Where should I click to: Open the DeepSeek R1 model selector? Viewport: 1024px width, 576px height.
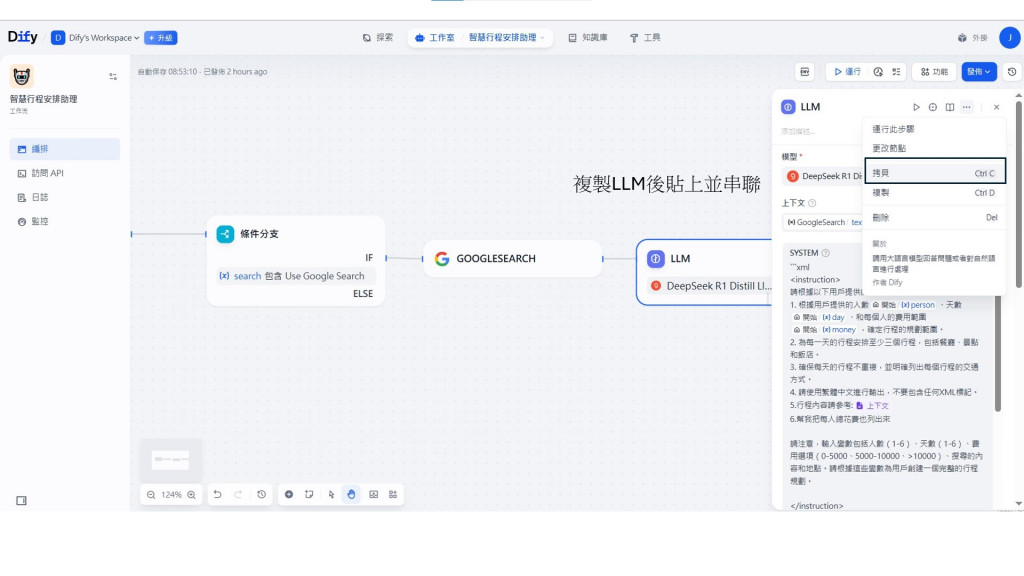[x=823, y=176]
